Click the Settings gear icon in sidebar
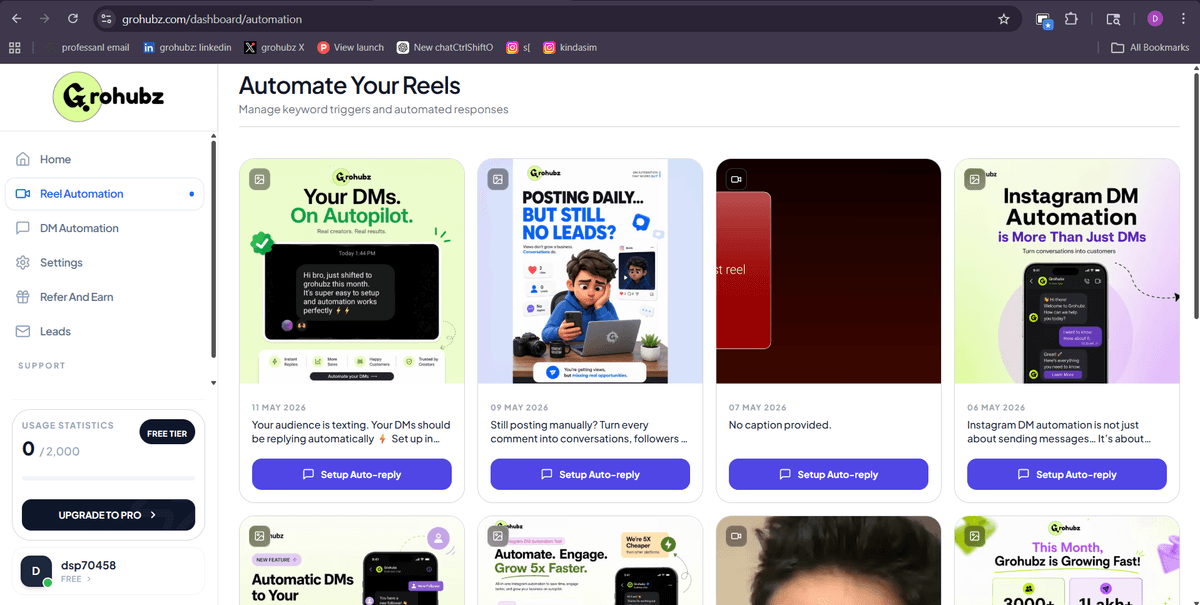This screenshot has width=1200, height=605. tap(23, 262)
